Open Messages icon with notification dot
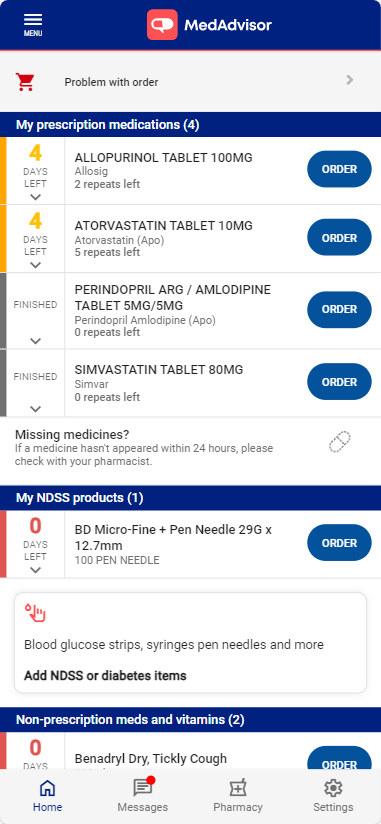This screenshot has width=381, height=824. pos(142,788)
